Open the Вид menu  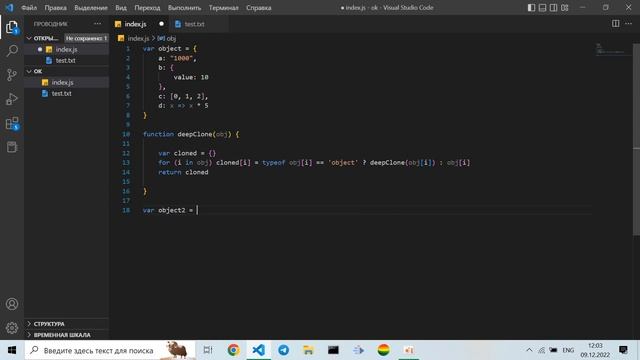[121, 8]
